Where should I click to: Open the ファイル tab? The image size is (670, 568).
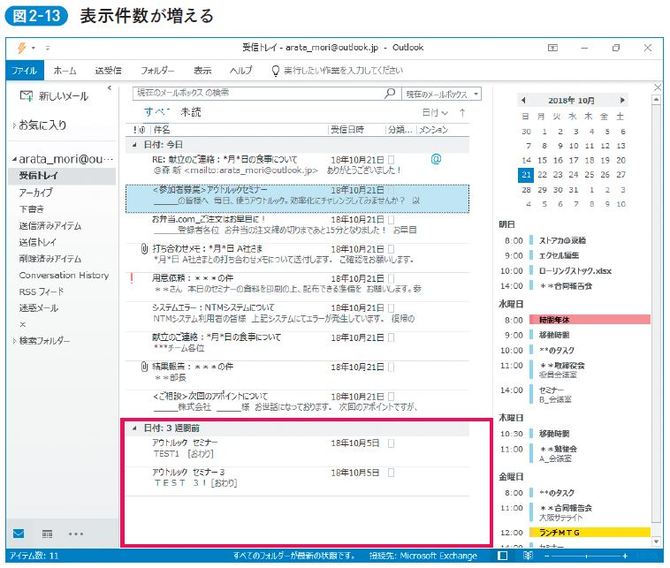coord(24,71)
